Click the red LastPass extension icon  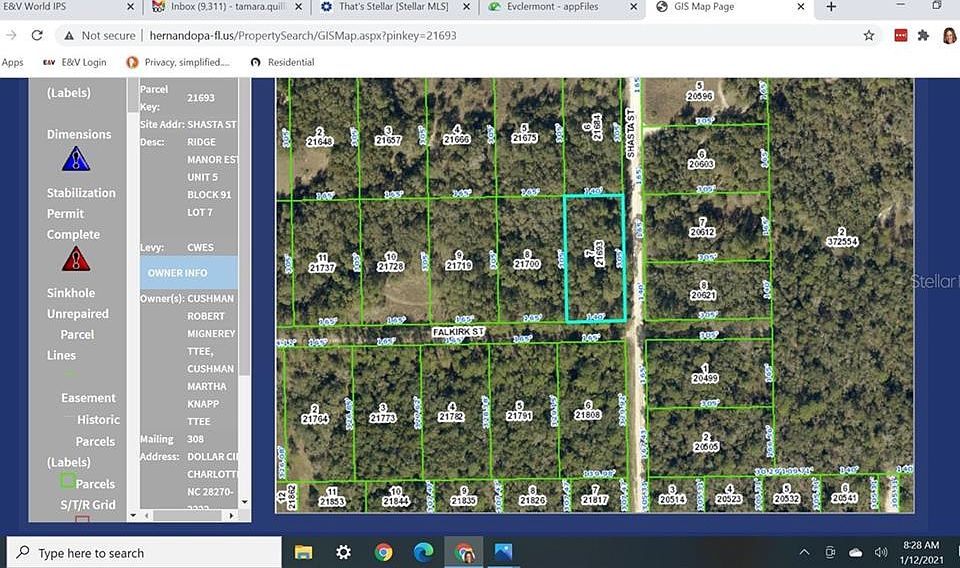[x=901, y=36]
